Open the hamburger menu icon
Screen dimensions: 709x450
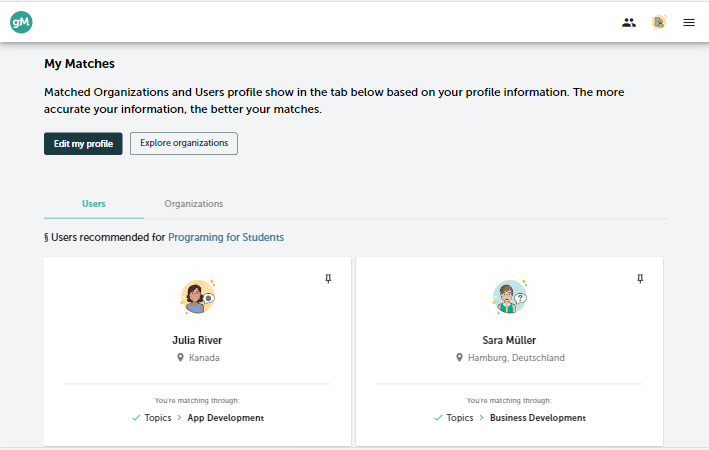tap(689, 22)
